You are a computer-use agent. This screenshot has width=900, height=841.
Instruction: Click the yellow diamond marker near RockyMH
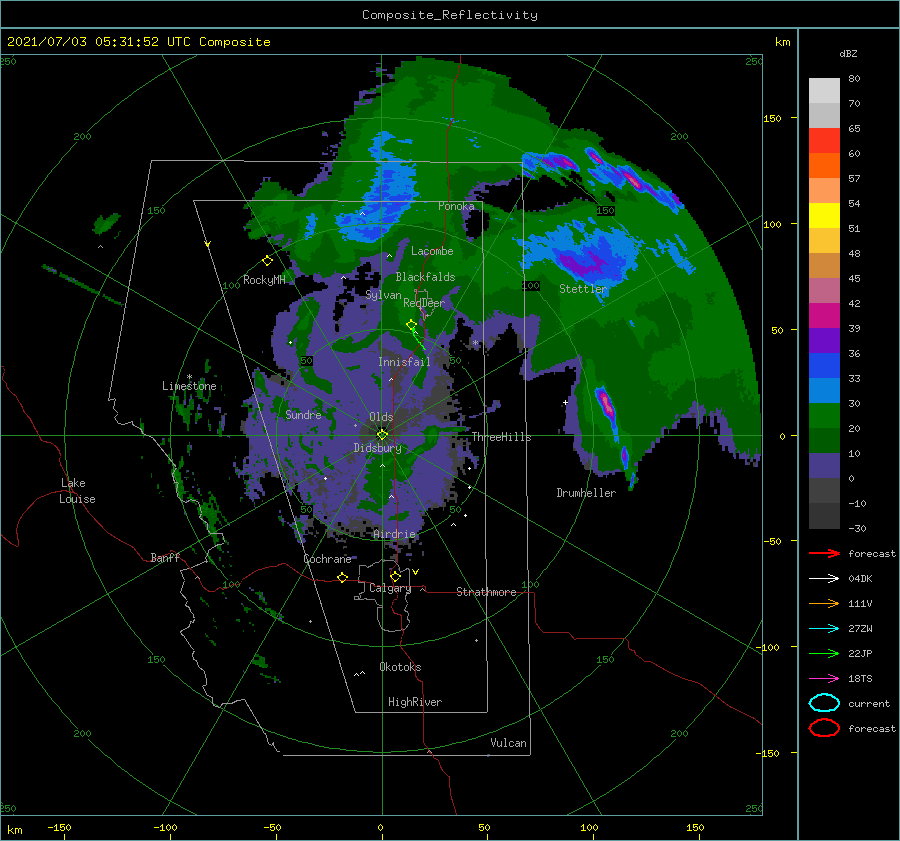[x=267, y=261]
